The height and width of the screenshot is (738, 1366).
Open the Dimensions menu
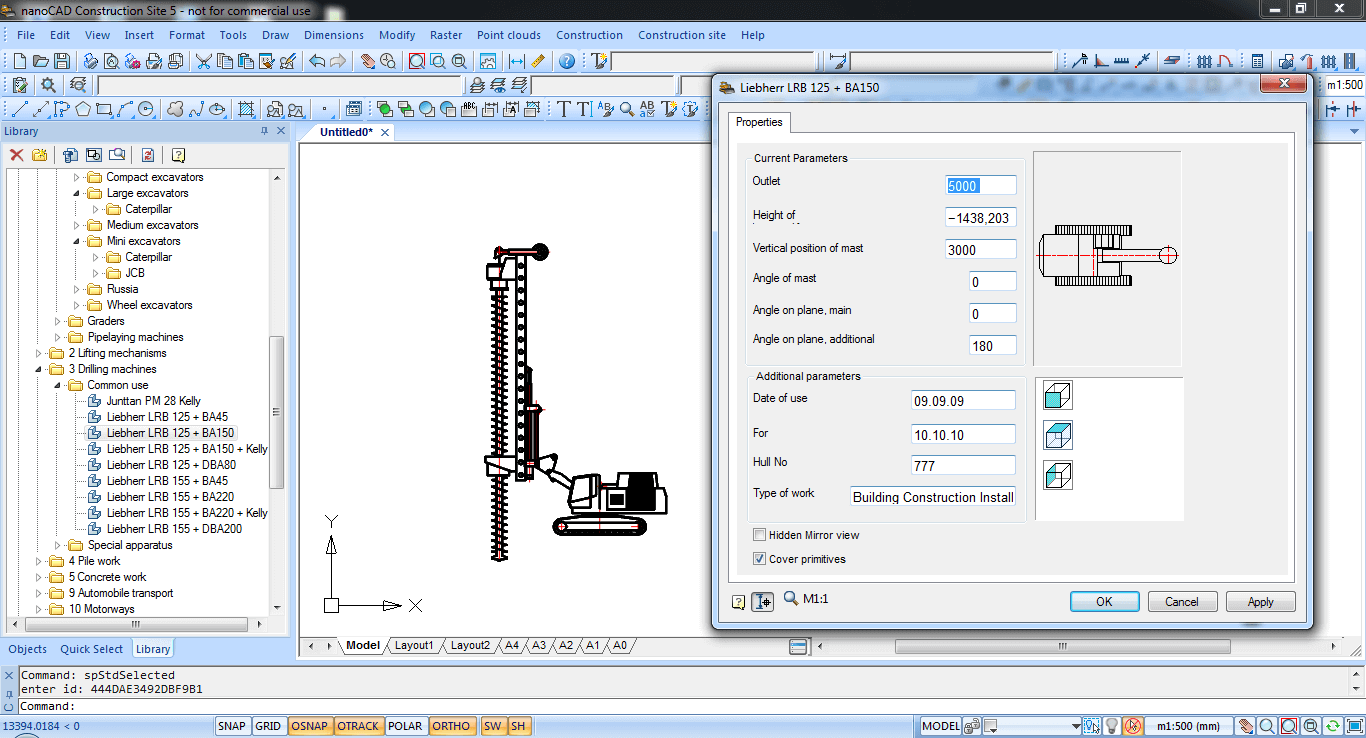[334, 35]
